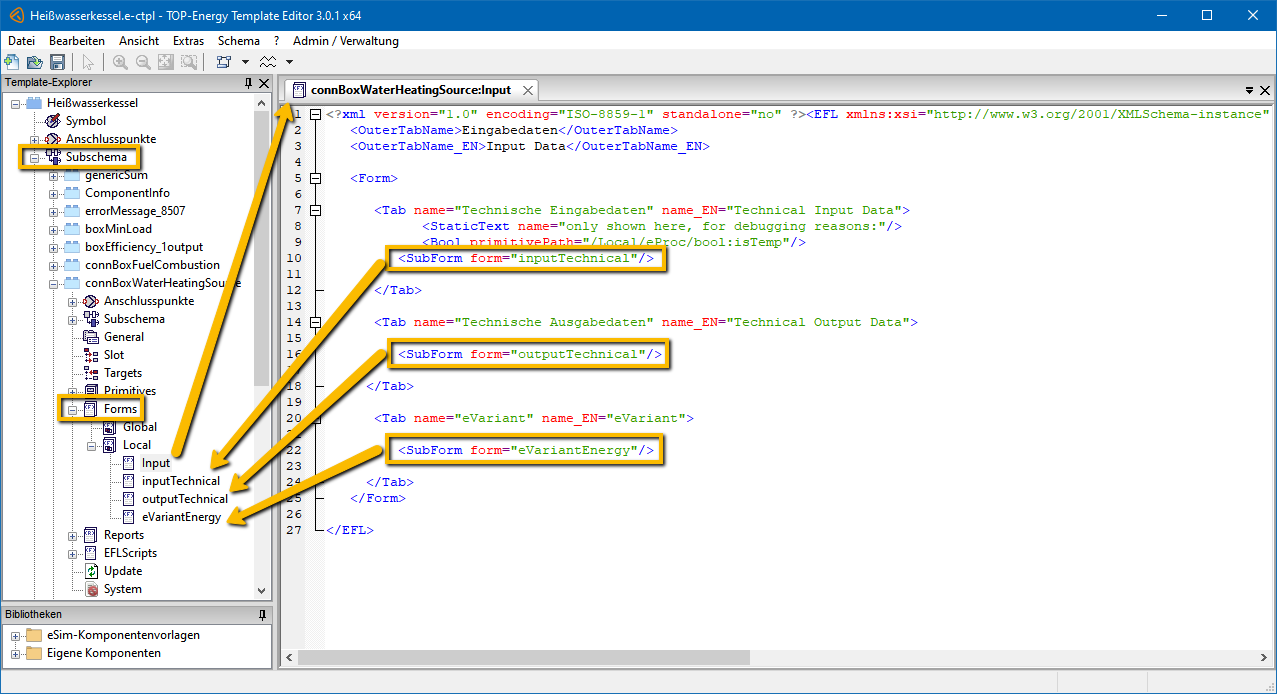
Task: Pin the Bibliotheken panel
Action: [263, 614]
